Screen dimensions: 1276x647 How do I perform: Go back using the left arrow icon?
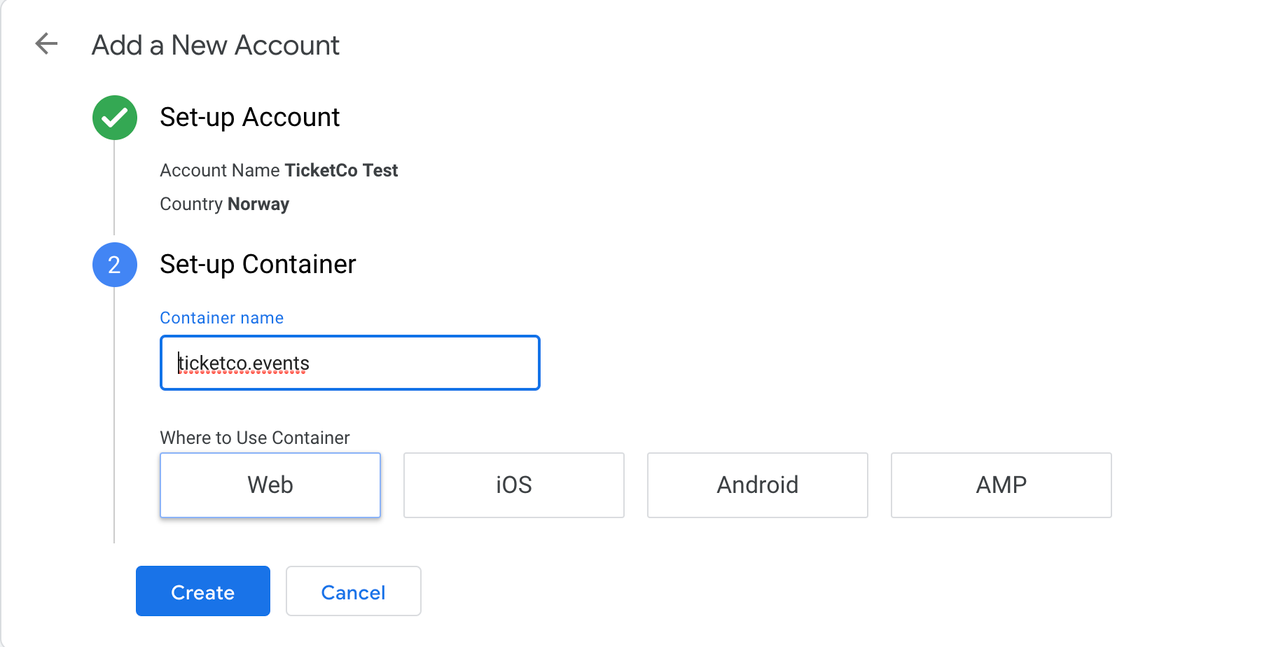(x=46, y=44)
